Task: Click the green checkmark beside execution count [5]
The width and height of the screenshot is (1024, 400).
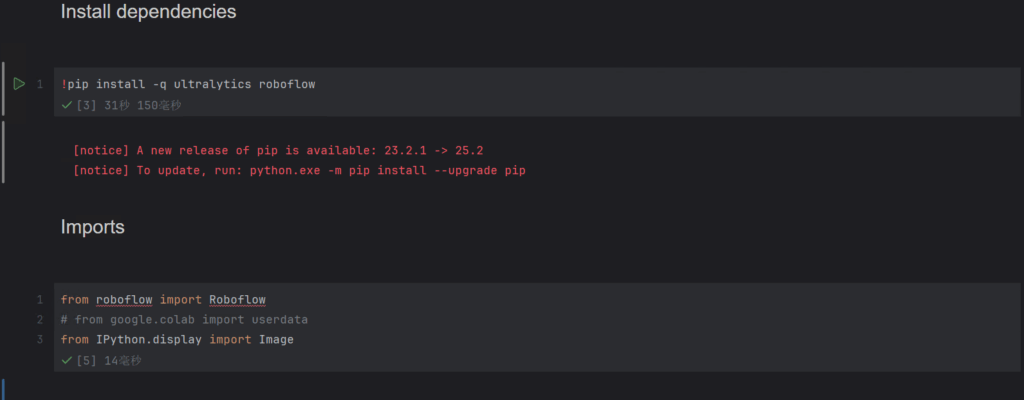Action: click(x=66, y=360)
